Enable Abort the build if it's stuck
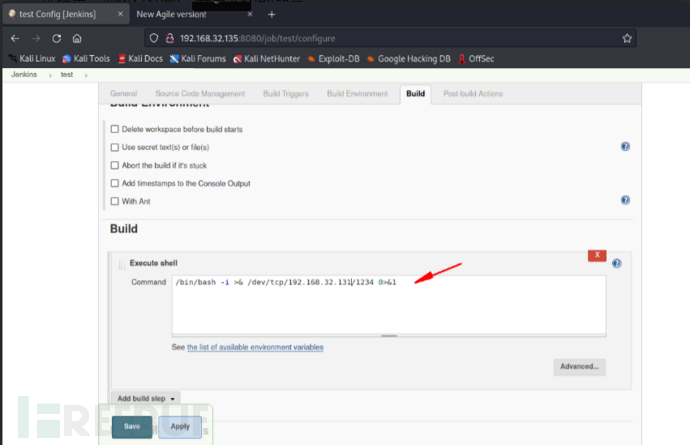Image resolution: width=690 pixels, height=445 pixels. pos(115,165)
